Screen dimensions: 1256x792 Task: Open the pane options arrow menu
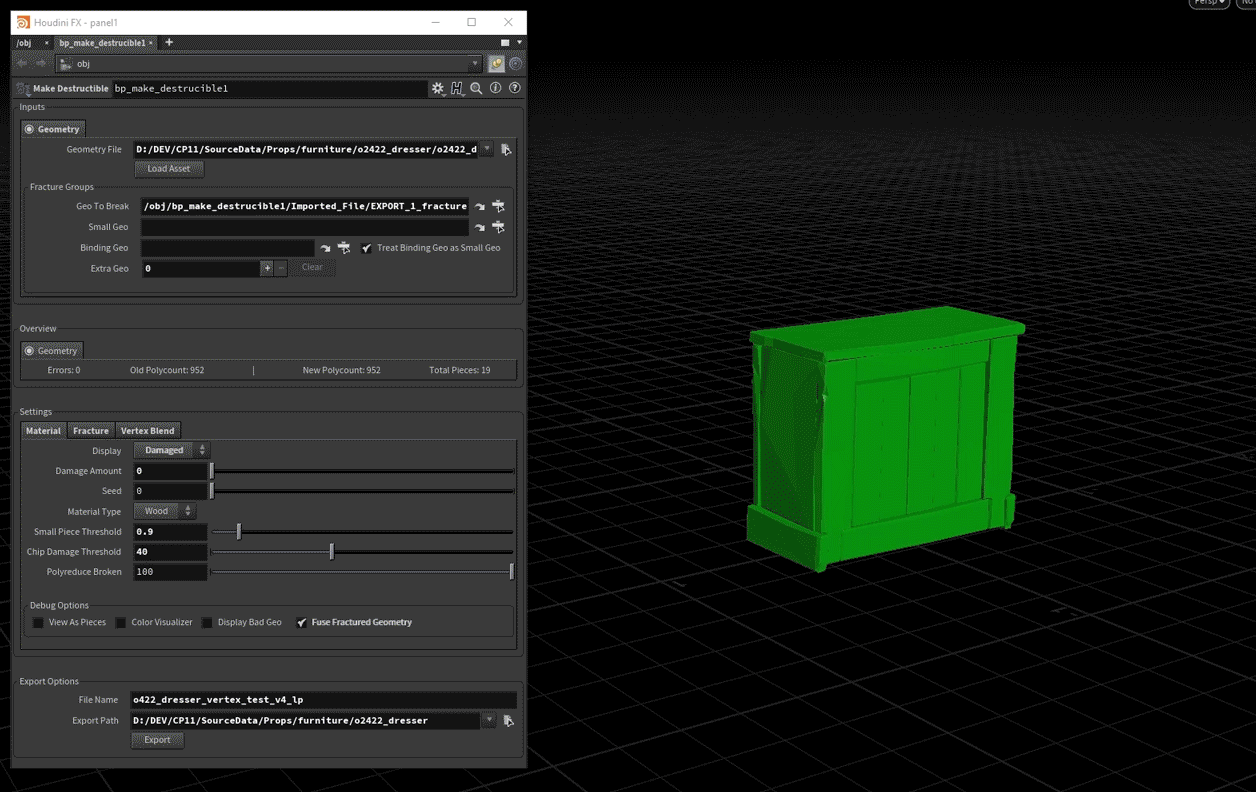point(519,43)
